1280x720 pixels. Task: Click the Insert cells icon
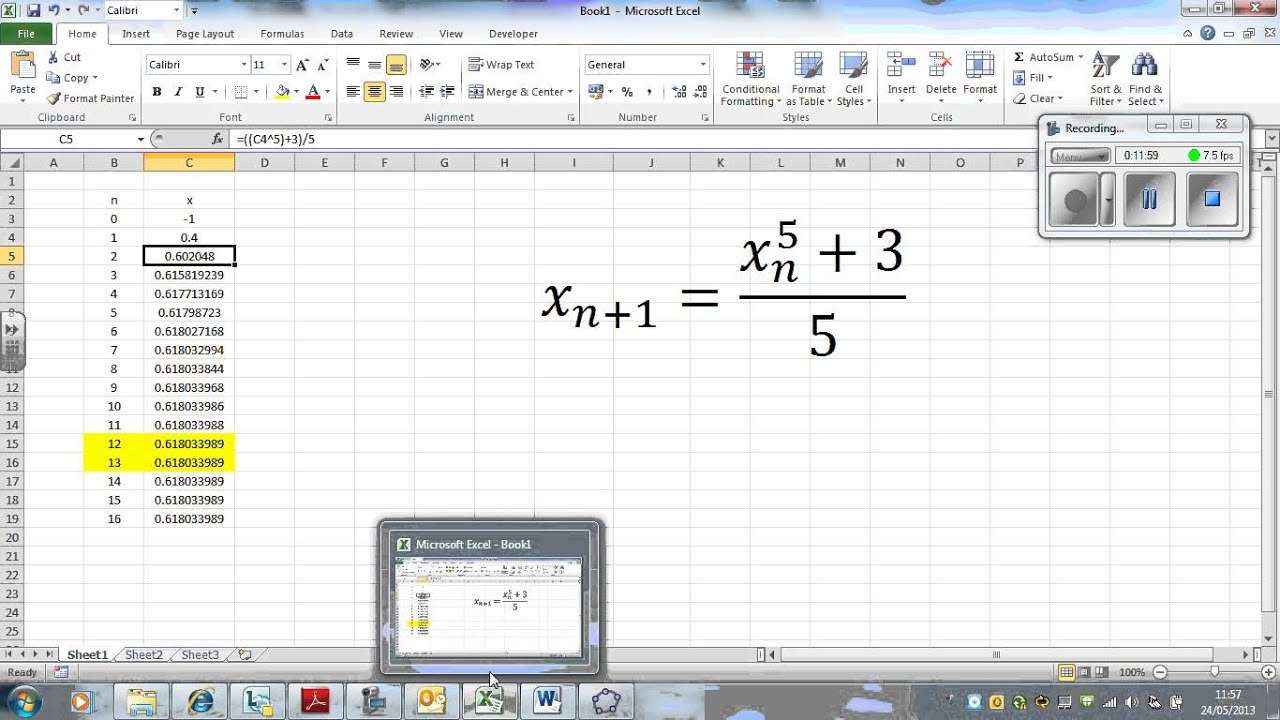click(x=901, y=65)
